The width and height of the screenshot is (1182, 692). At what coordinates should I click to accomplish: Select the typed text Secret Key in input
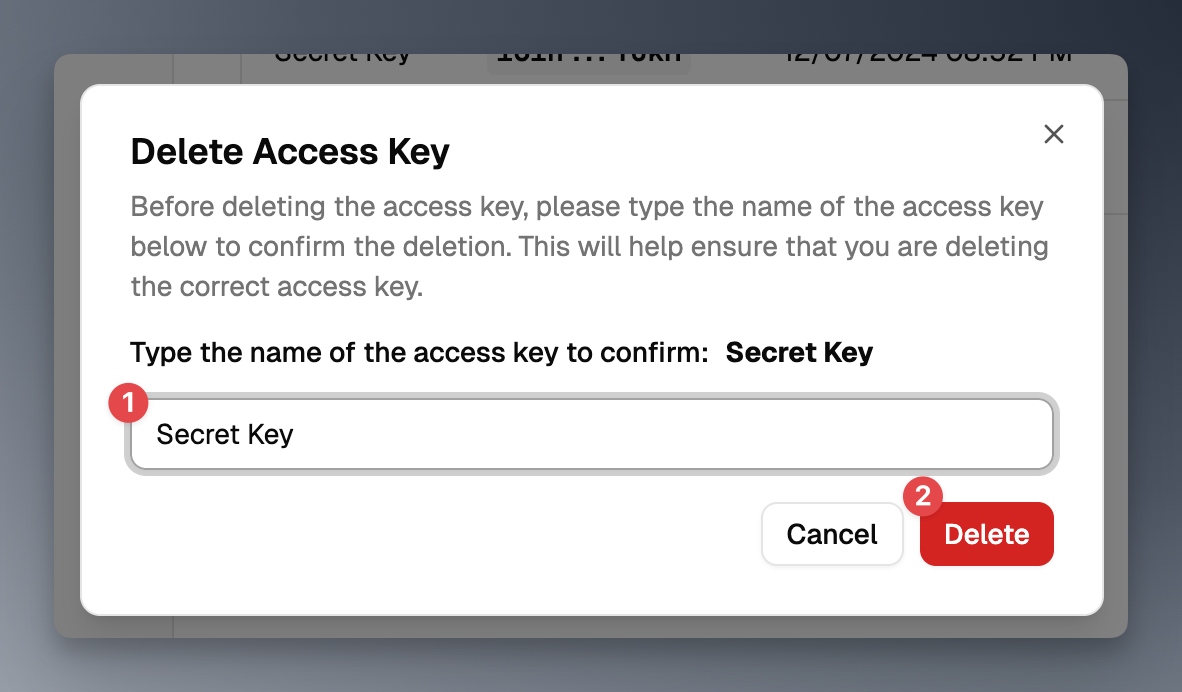click(x=225, y=434)
